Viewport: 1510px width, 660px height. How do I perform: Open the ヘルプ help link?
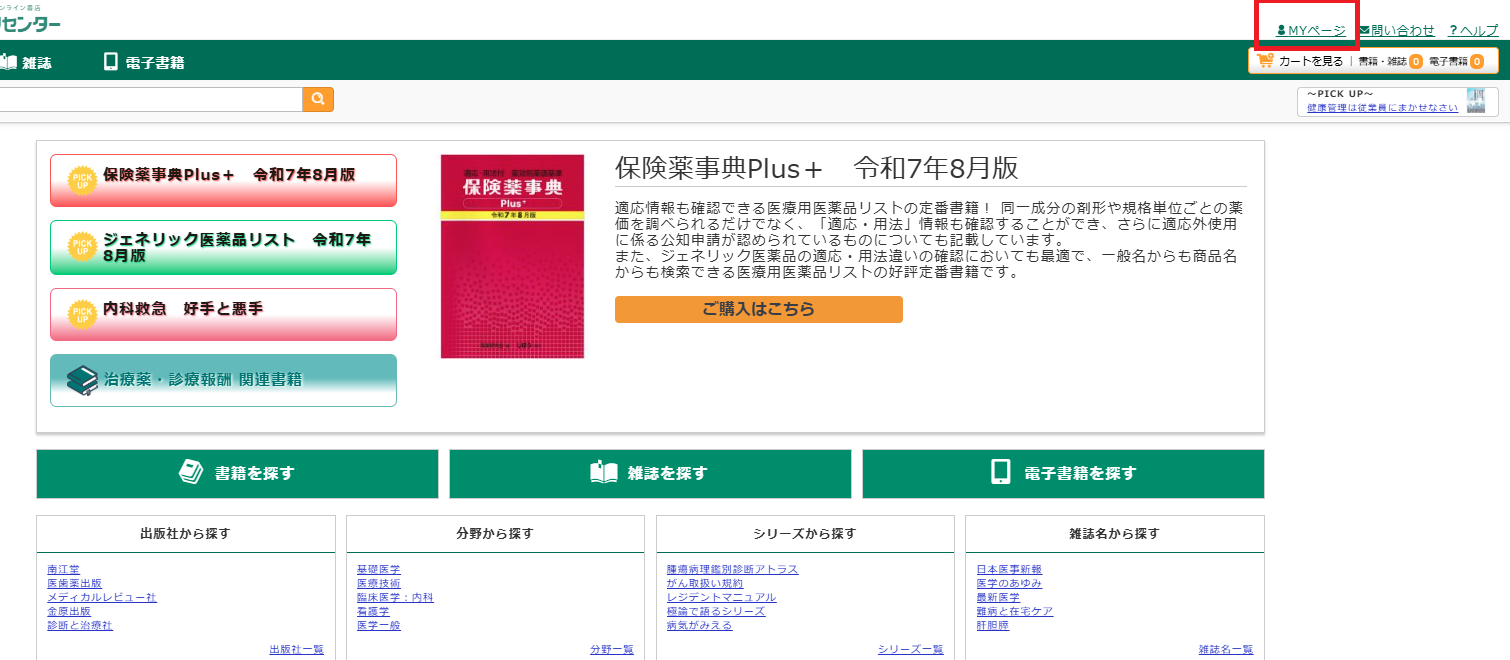(1473, 30)
